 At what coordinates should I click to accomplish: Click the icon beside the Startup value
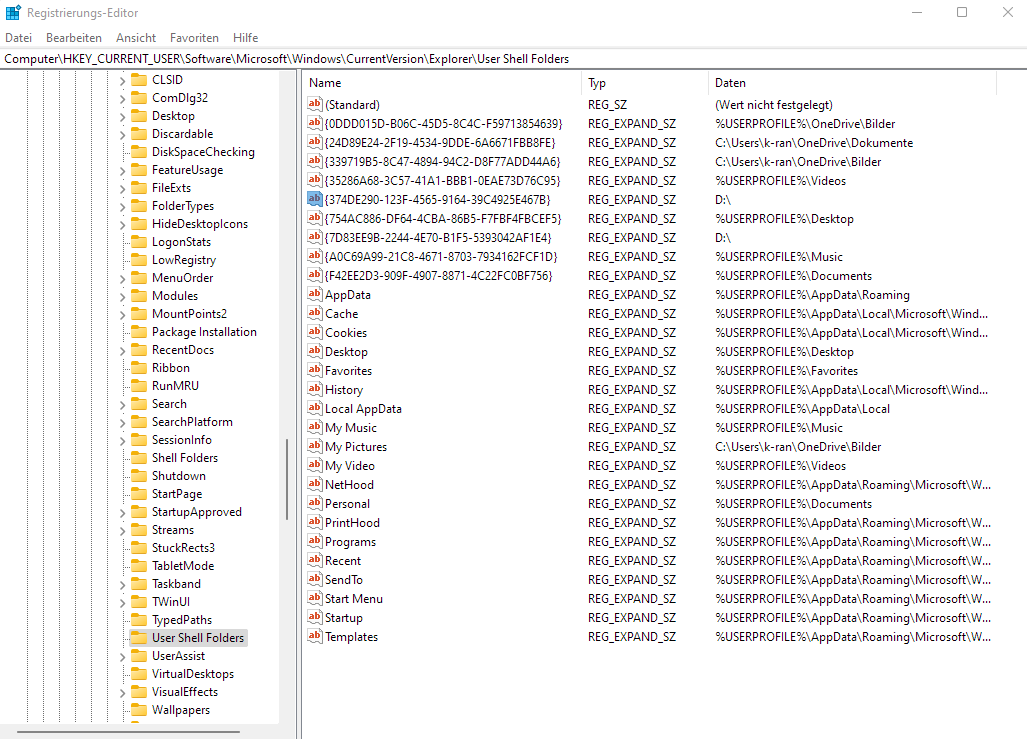[315, 616]
